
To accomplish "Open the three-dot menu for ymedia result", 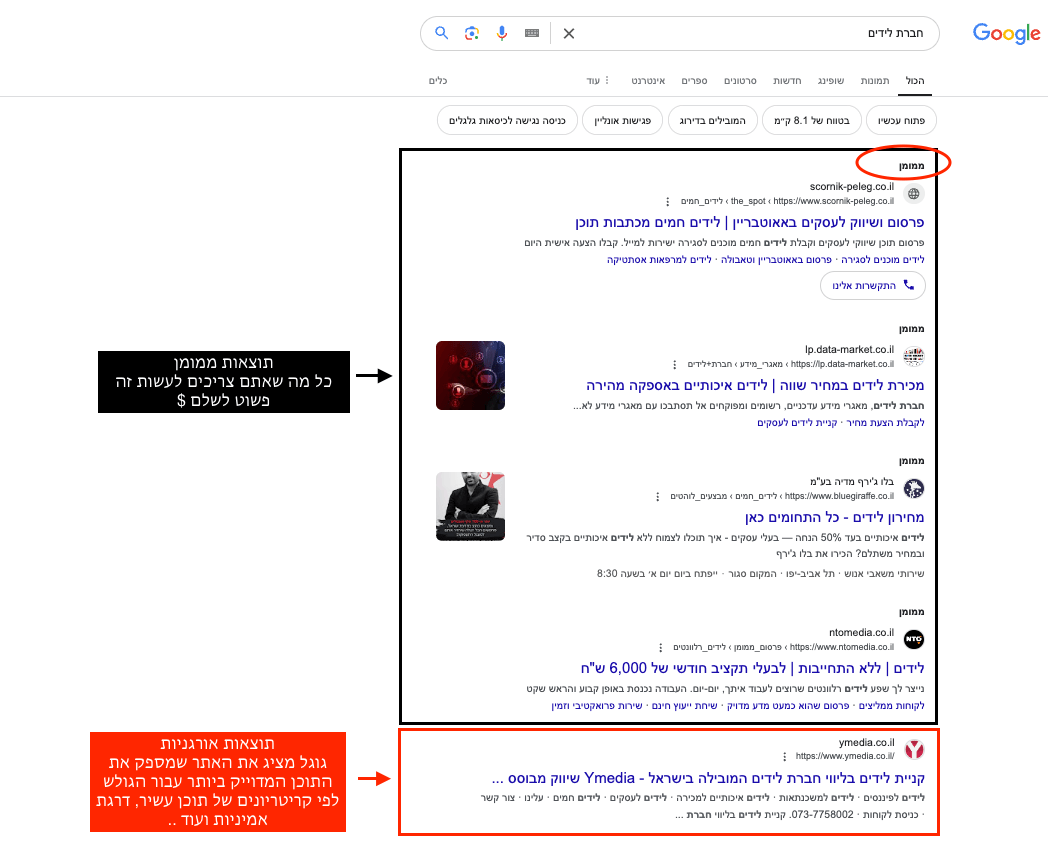I will tap(785, 756).
